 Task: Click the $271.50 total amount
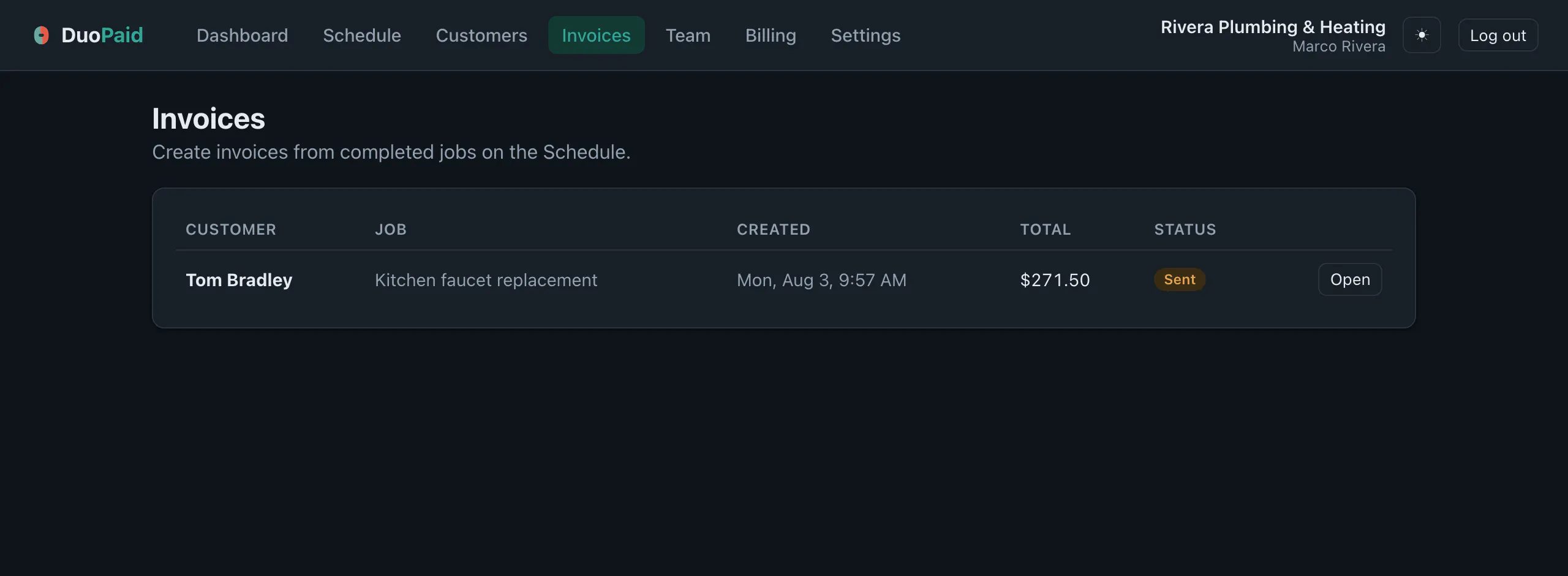pyautogui.click(x=1055, y=280)
